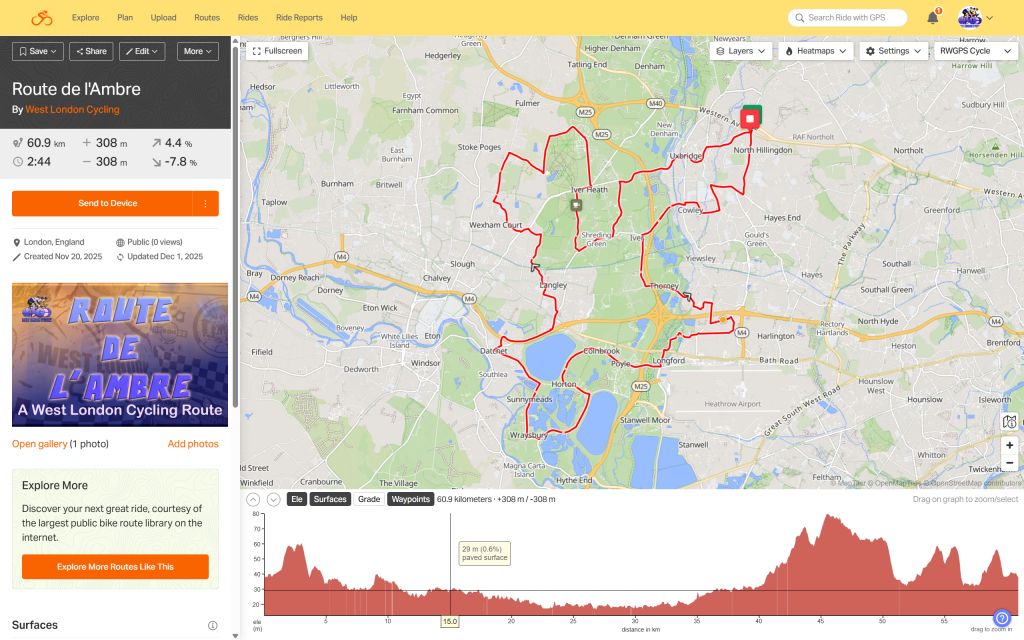This screenshot has height=640, width=1024.
Task: Click the help question mark icon
Action: click(1002, 618)
